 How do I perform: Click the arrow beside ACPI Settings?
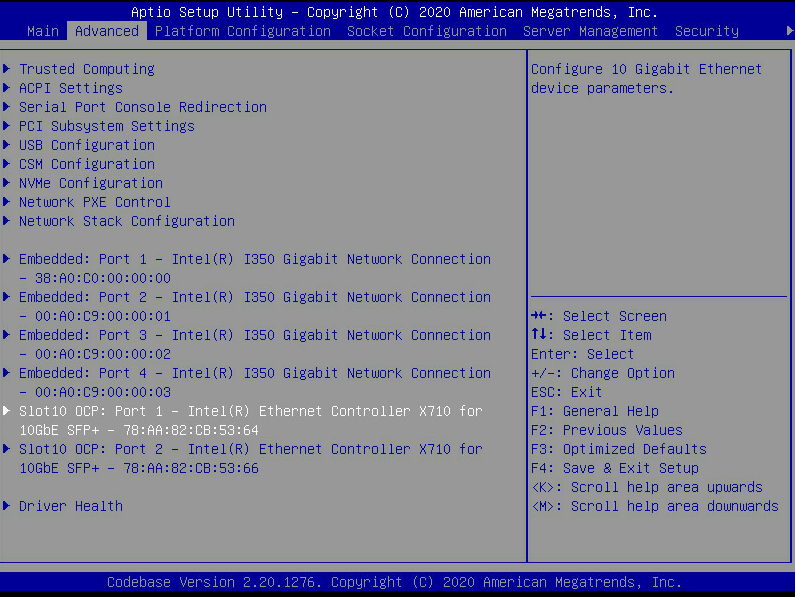(x=7, y=87)
